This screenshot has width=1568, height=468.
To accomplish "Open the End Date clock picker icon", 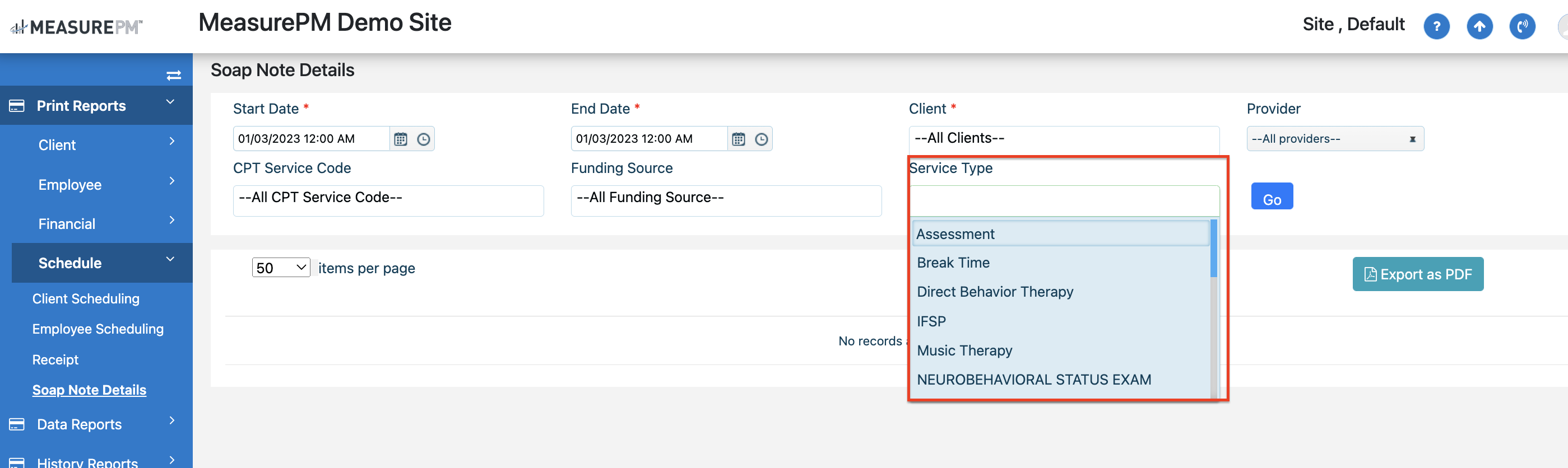I will 763,139.
